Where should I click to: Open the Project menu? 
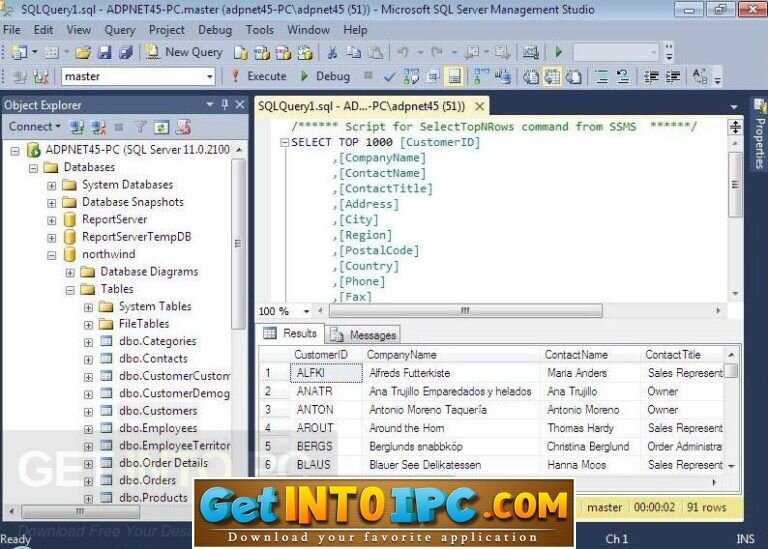(x=167, y=30)
